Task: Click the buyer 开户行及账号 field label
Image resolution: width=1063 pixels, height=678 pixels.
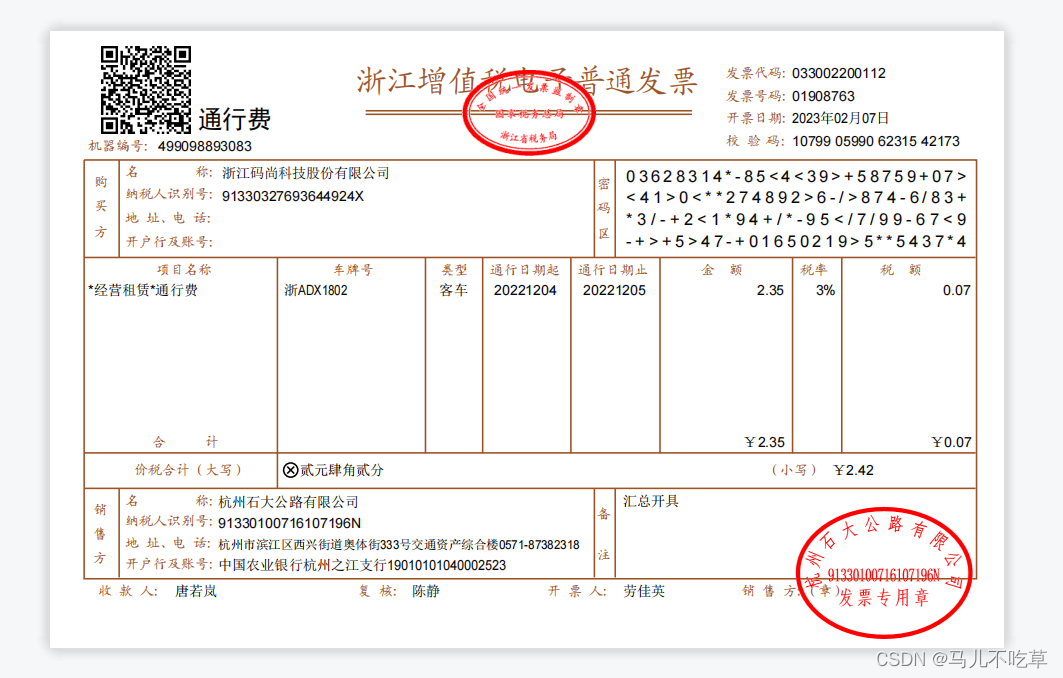Action: point(169,242)
